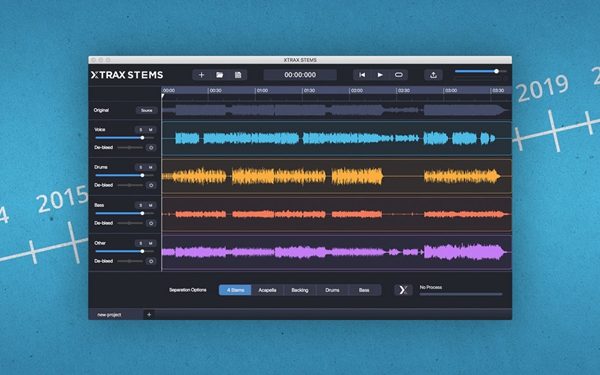Click the No Process progress bar
Screen dimensions: 600x375
pos(461,294)
